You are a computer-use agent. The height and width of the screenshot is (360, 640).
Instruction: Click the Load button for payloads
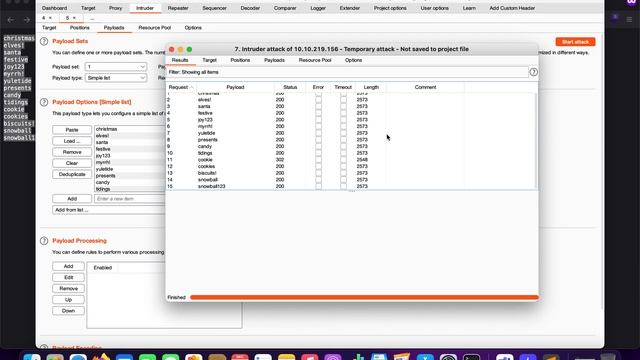[x=72, y=141]
